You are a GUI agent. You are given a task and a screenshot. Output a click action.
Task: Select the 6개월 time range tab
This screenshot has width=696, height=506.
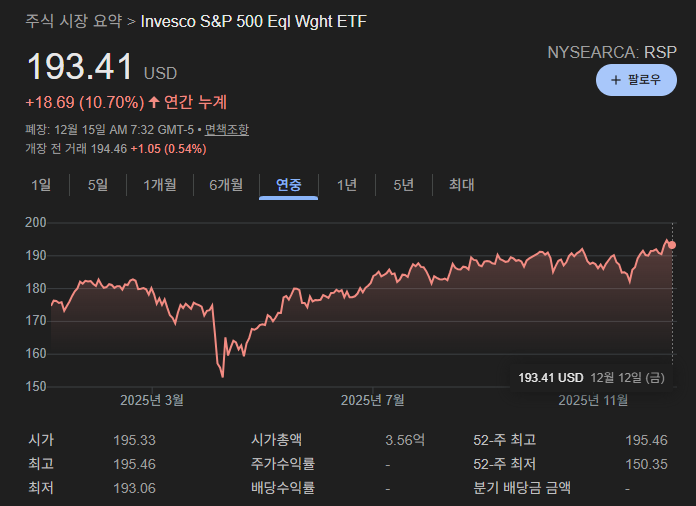pyautogui.click(x=226, y=185)
